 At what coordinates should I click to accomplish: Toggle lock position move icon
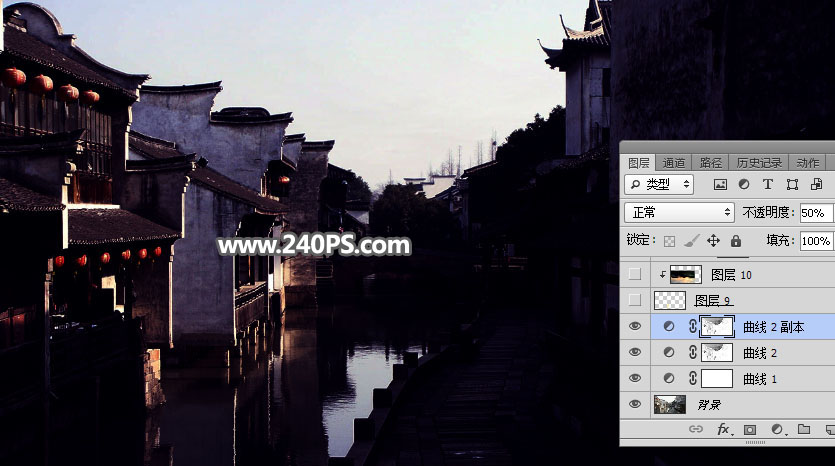(x=713, y=241)
